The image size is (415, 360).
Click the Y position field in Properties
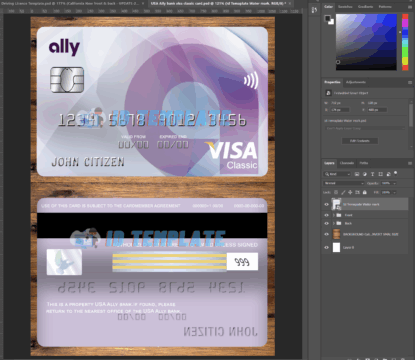click(x=377, y=110)
